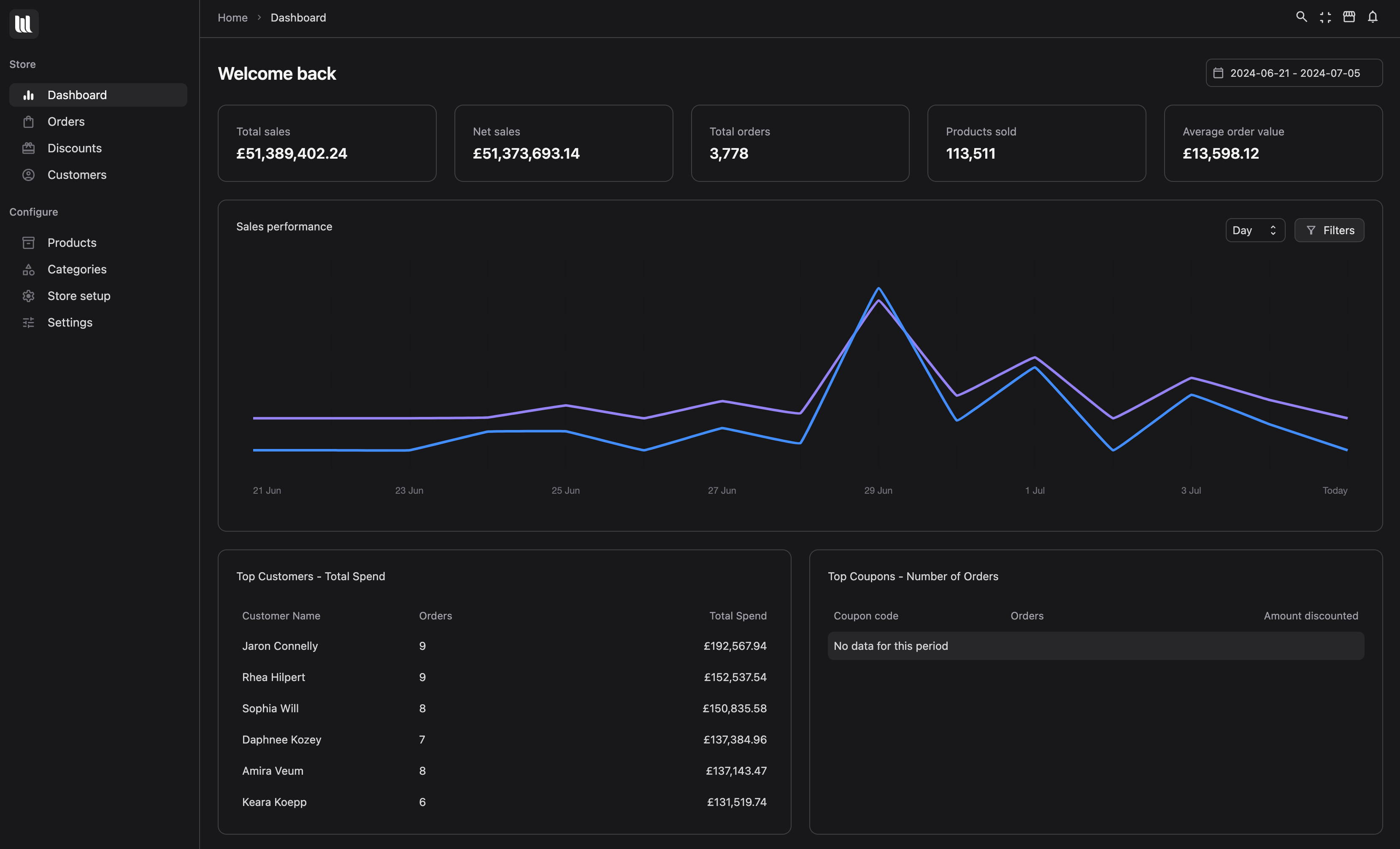The image size is (1400, 849).
Task: Open global search via the magnifier icon
Action: 1301,17
